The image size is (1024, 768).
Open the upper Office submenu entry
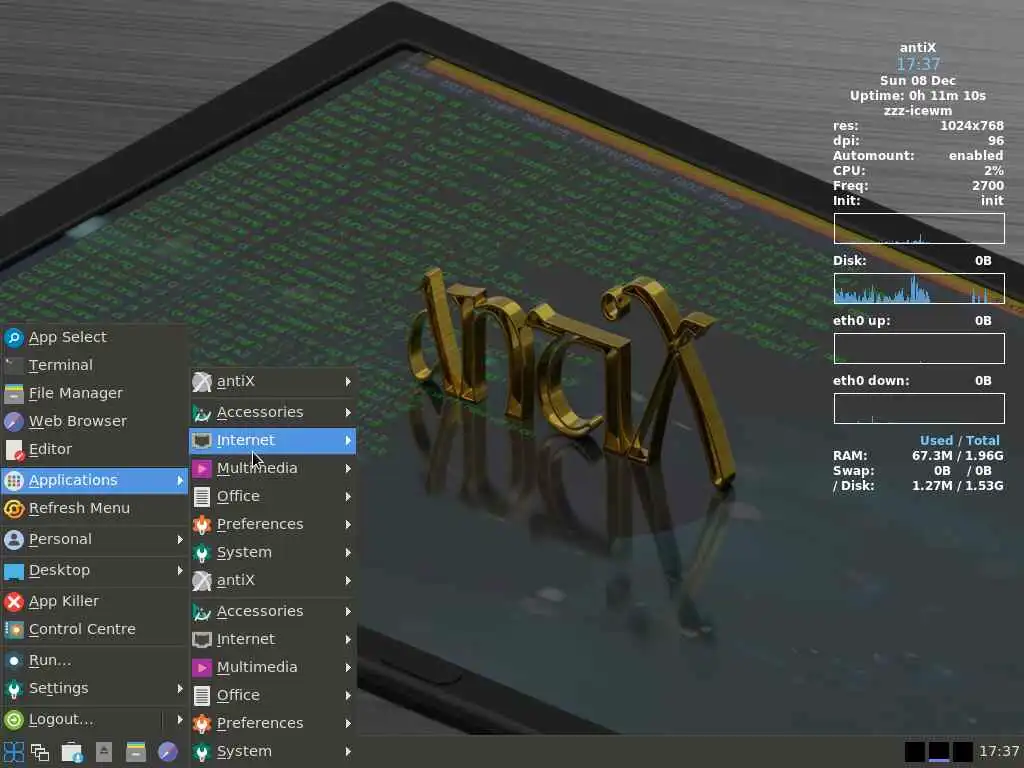[272, 496]
